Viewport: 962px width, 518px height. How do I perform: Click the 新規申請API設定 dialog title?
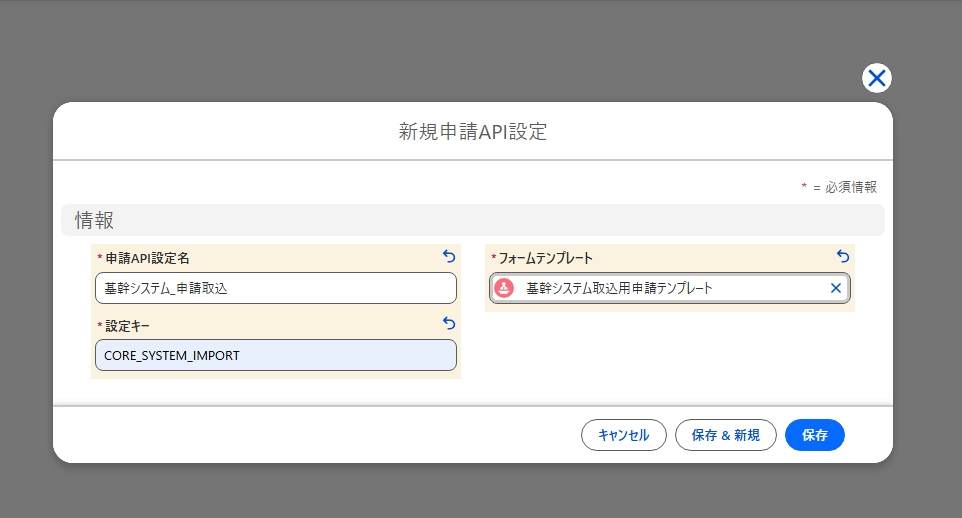tap(472, 131)
